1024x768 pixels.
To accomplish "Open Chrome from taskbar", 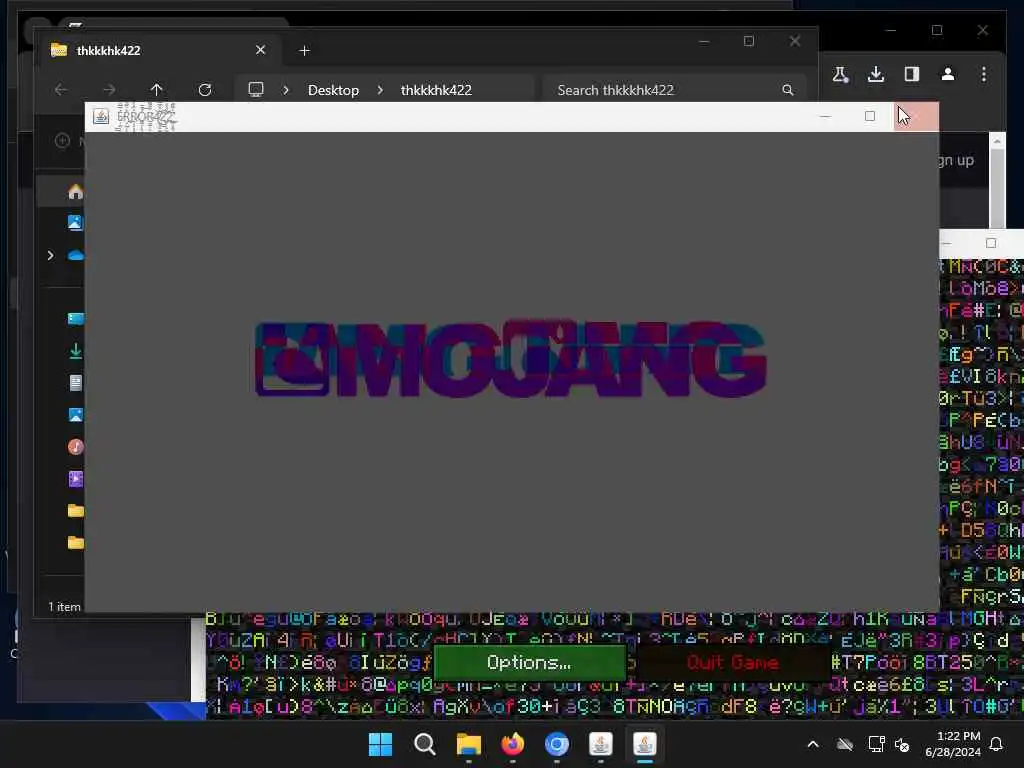I will (x=556, y=744).
